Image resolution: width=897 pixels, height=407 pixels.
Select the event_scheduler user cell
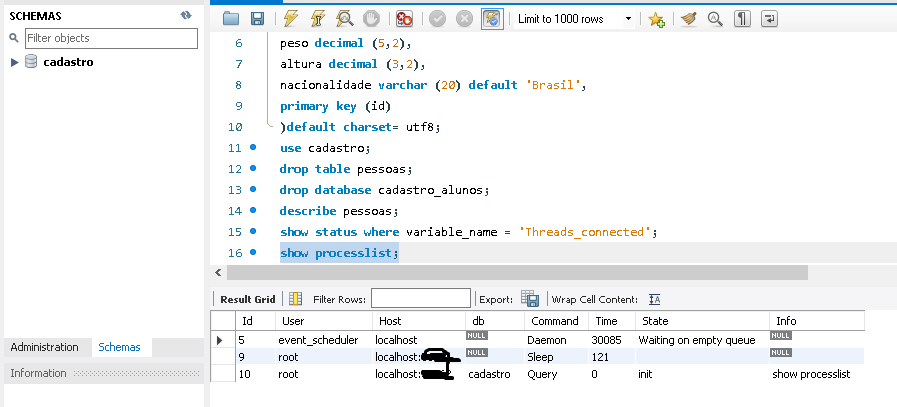tap(324, 340)
